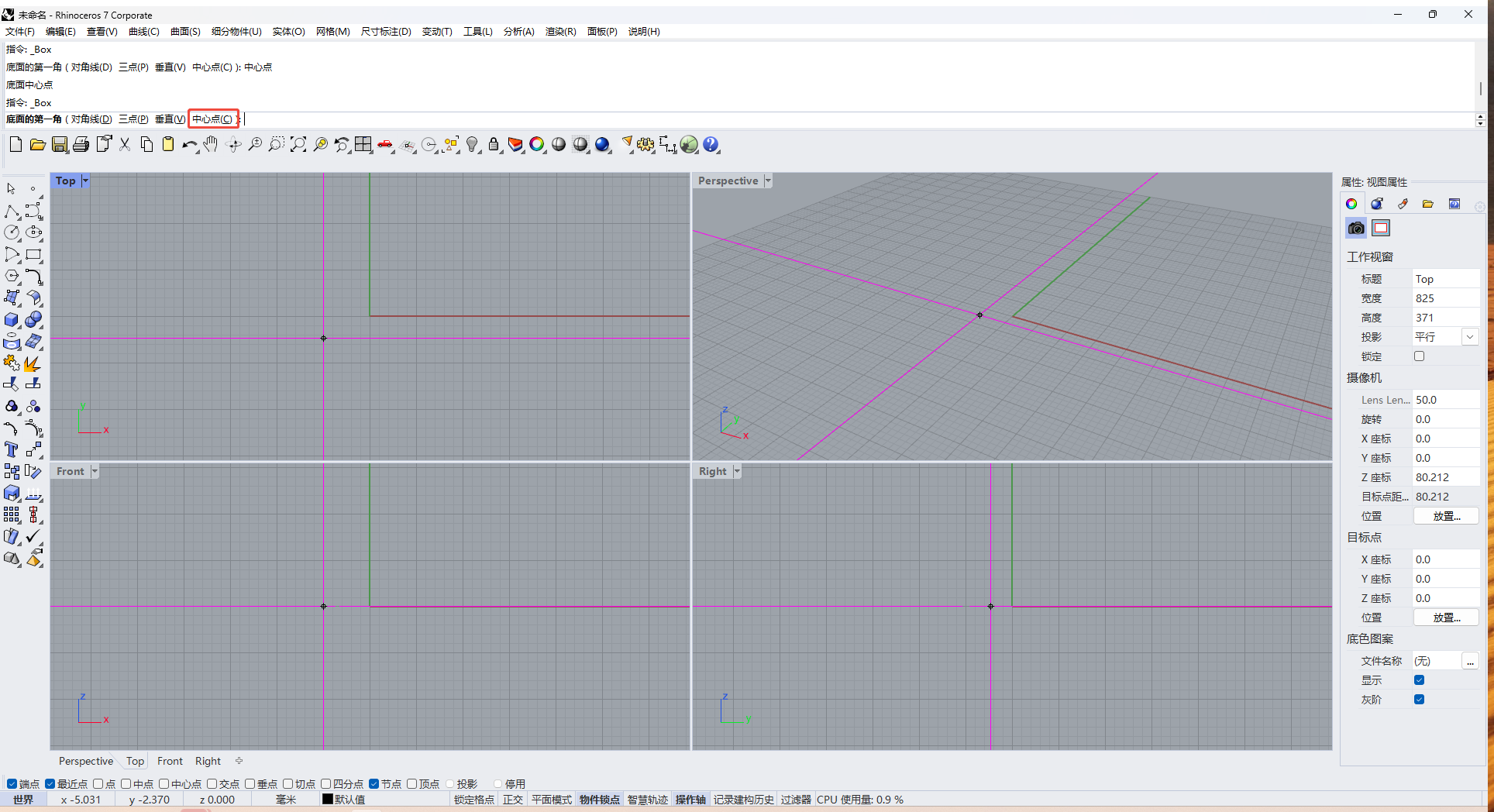
Task: Click the 中心点(C) command option
Action: click(x=212, y=119)
